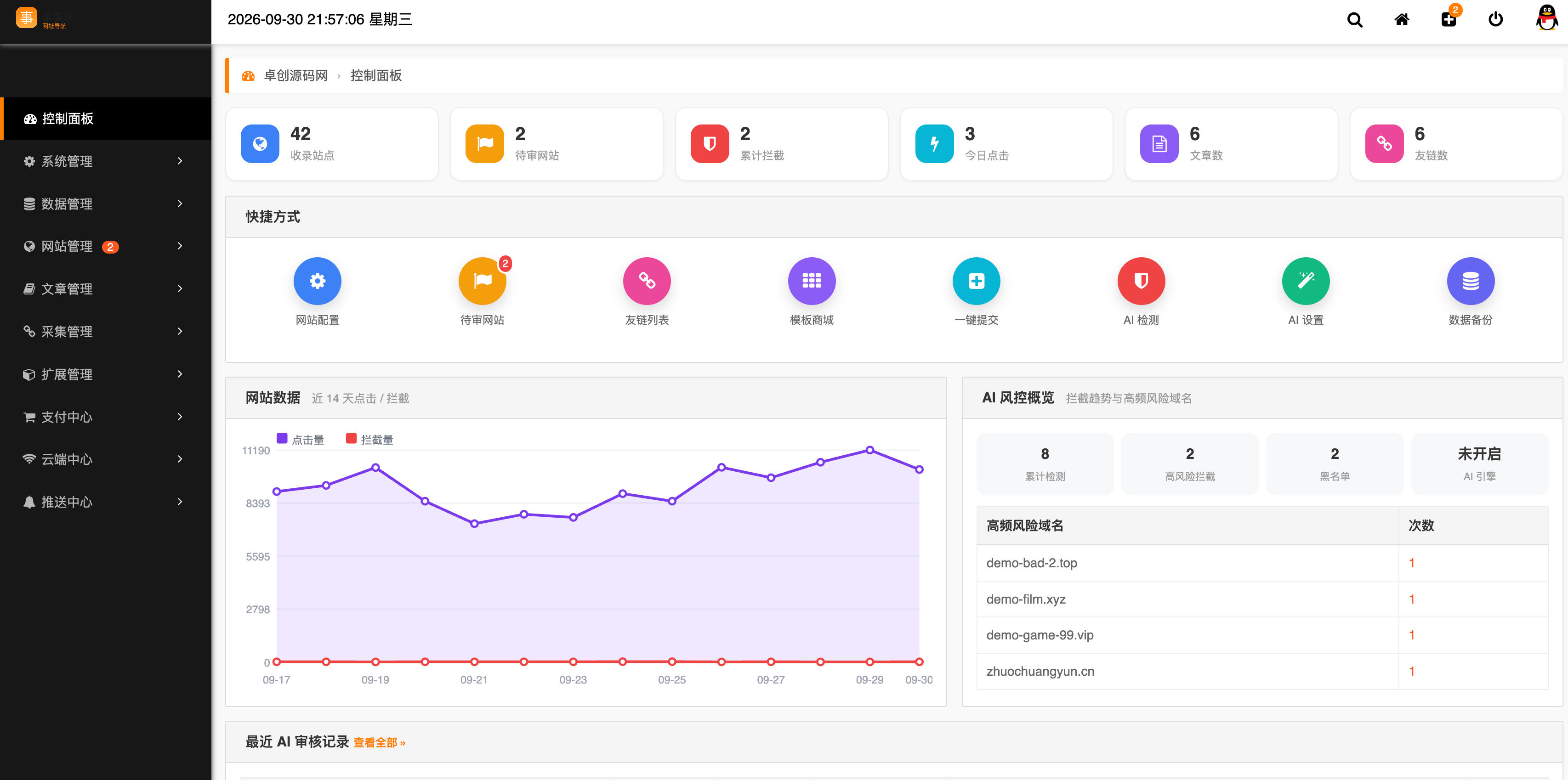This screenshot has height=780, width=1568.
Task: Click the power logout icon
Action: click(x=1495, y=19)
